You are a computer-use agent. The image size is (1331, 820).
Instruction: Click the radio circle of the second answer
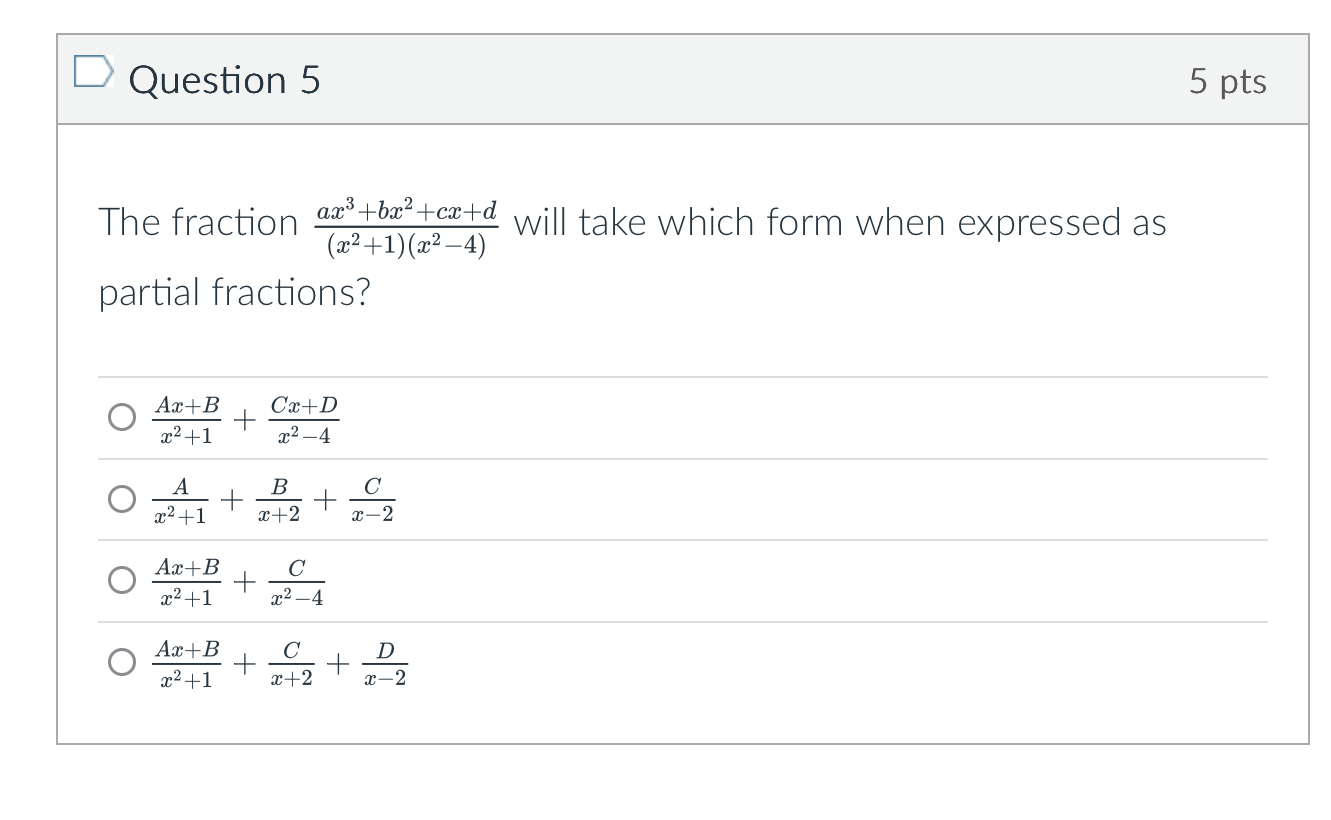121,497
